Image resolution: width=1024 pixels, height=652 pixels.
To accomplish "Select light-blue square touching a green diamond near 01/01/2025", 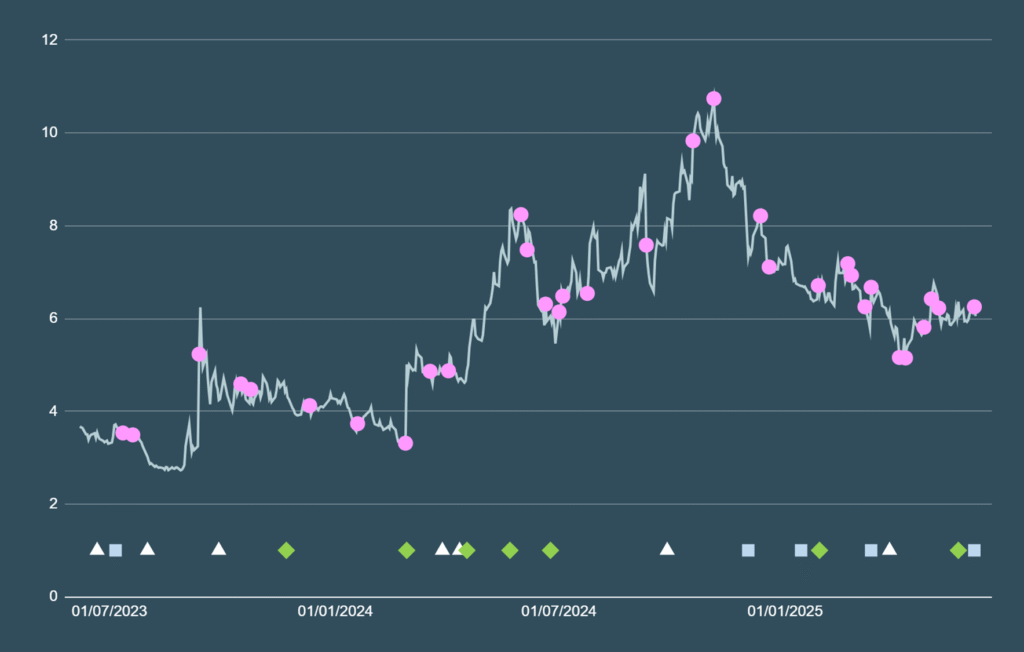I will [x=801, y=551].
